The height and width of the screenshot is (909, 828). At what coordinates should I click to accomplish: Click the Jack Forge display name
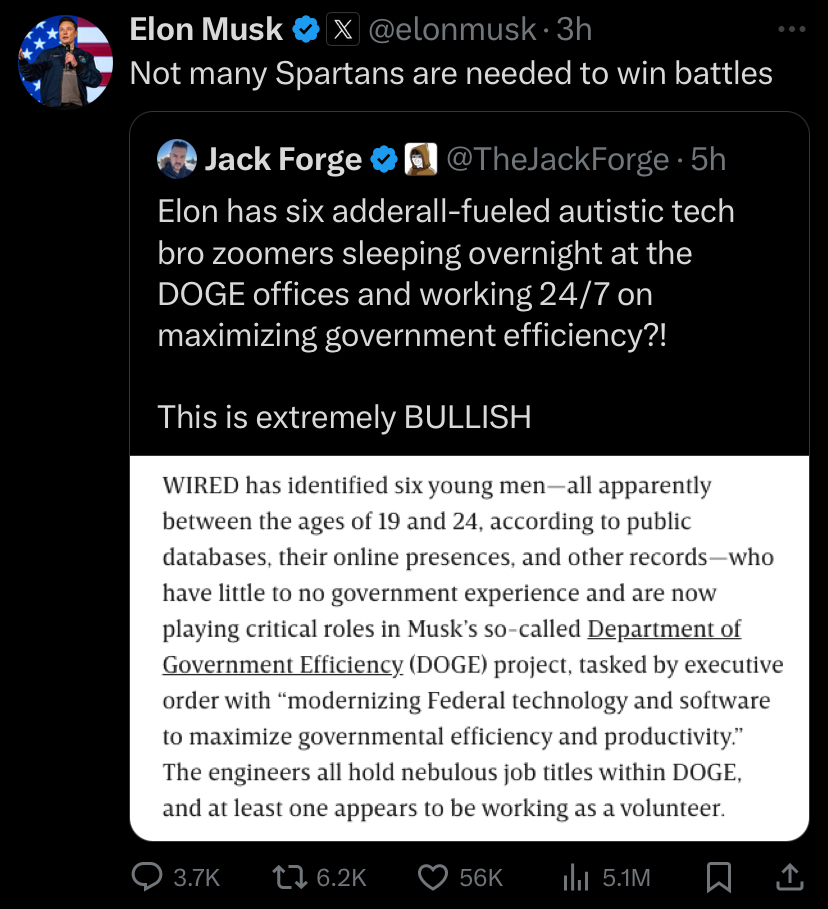point(283,159)
